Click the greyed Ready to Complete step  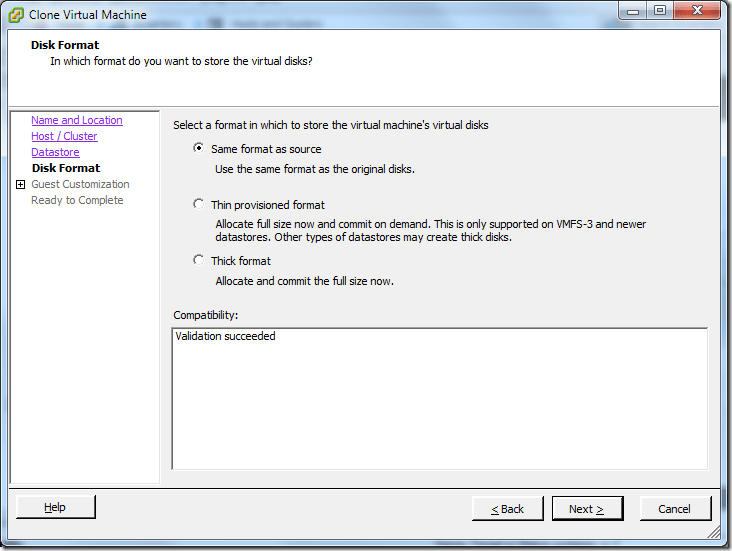point(77,200)
